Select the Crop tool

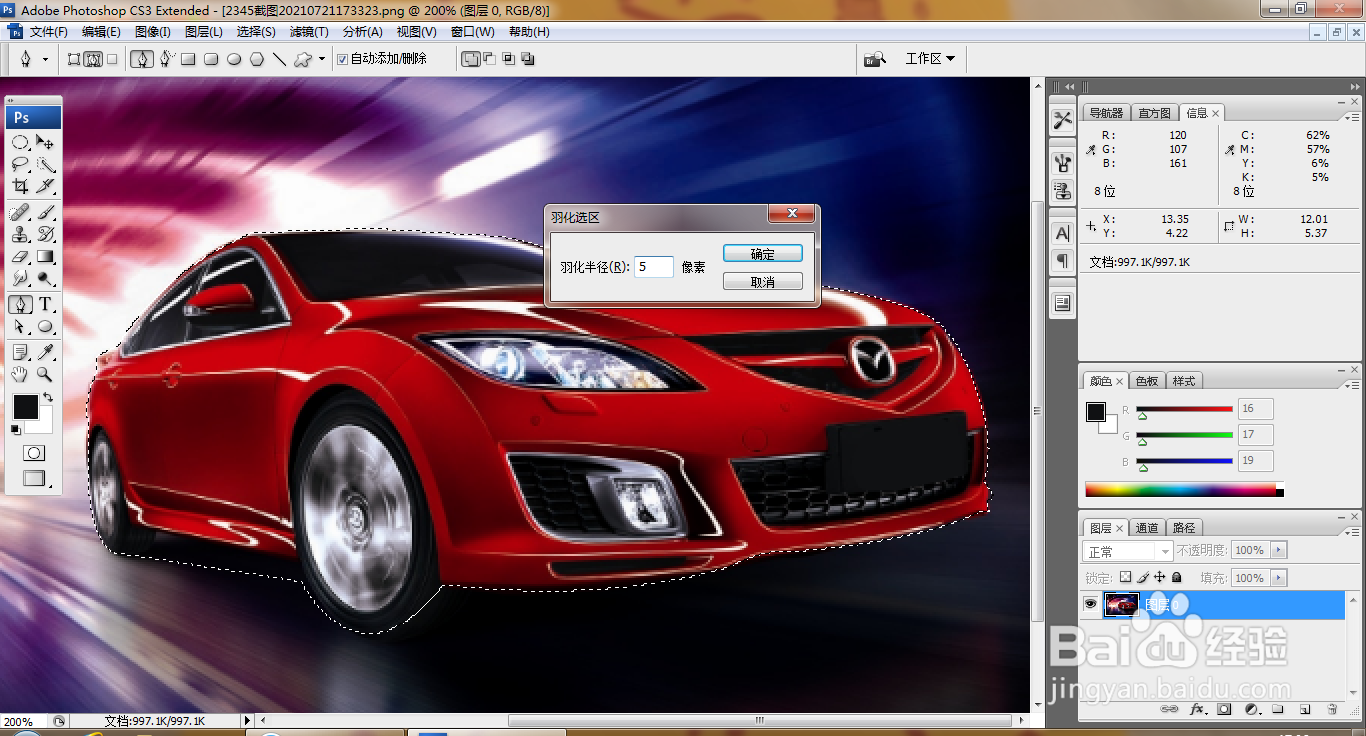[20, 186]
